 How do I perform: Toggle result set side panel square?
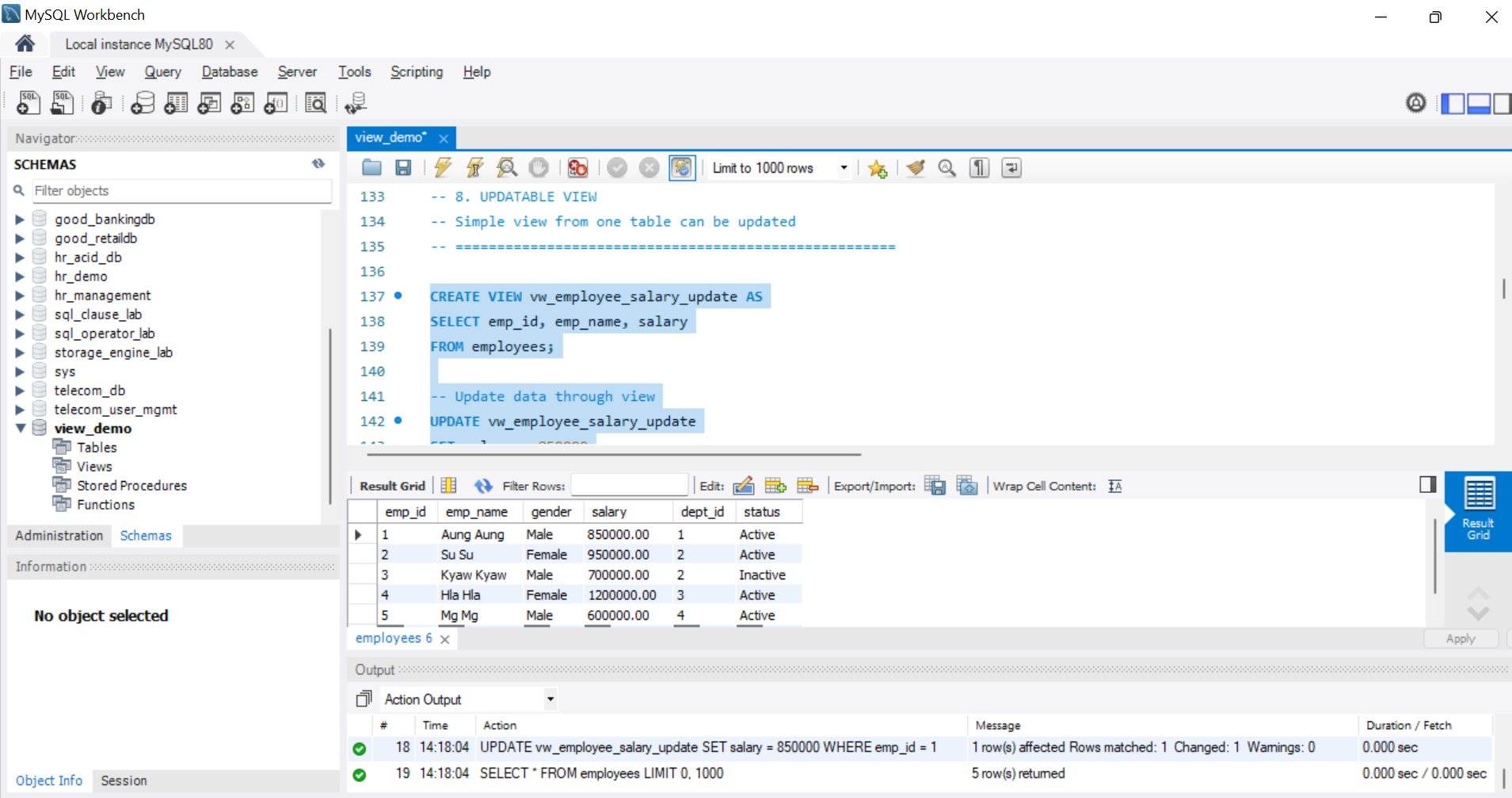point(1428,484)
